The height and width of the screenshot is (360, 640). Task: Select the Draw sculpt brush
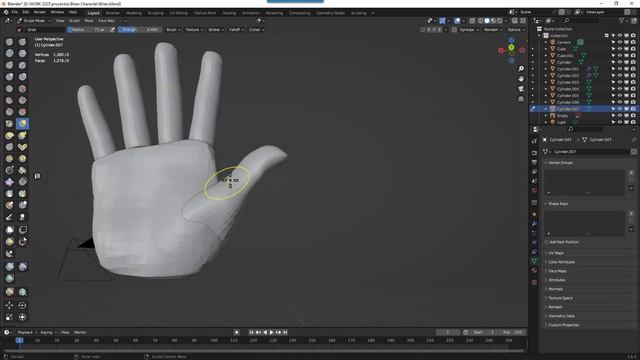[x=9, y=42]
